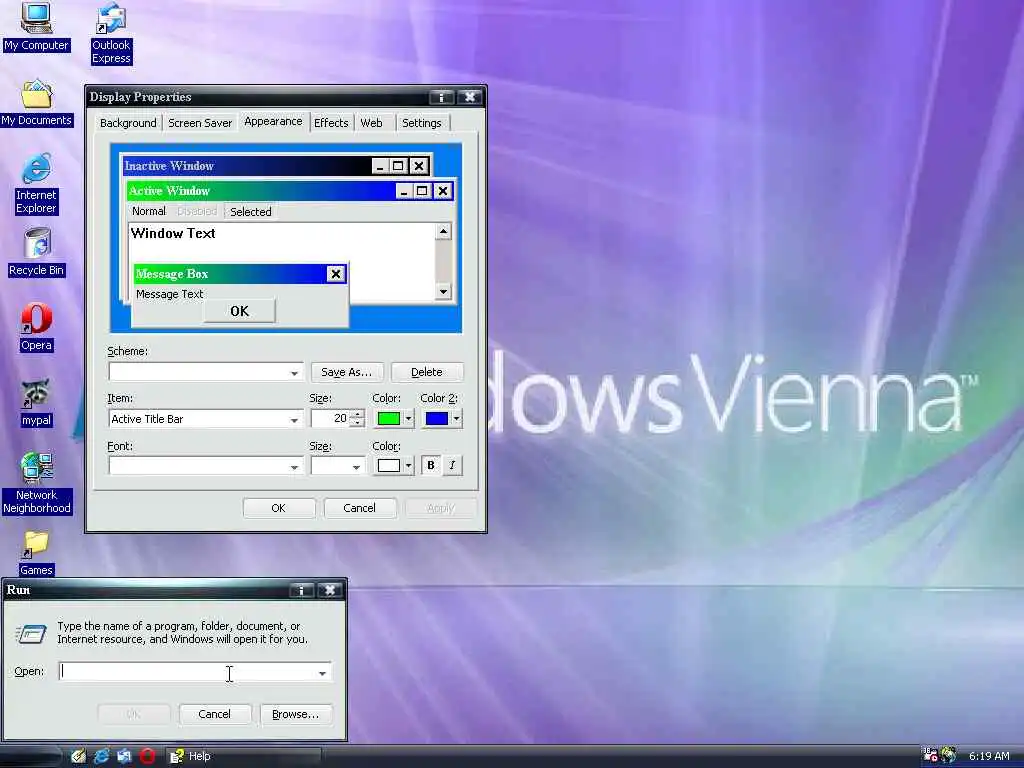Screen dimensions: 1024x768
Task: Open the Web tab
Action: coord(372,123)
